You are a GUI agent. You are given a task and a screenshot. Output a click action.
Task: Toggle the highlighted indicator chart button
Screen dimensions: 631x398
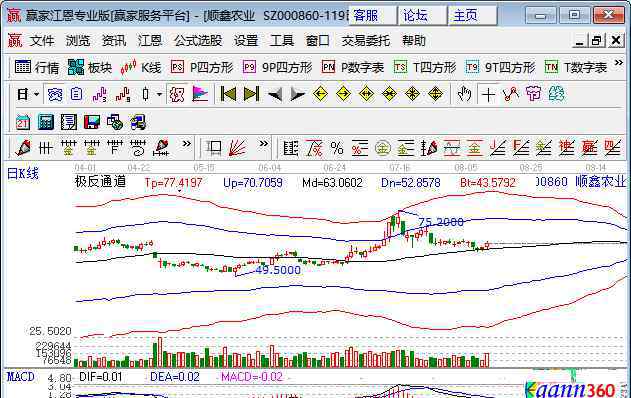pyautogui.click(x=55, y=95)
